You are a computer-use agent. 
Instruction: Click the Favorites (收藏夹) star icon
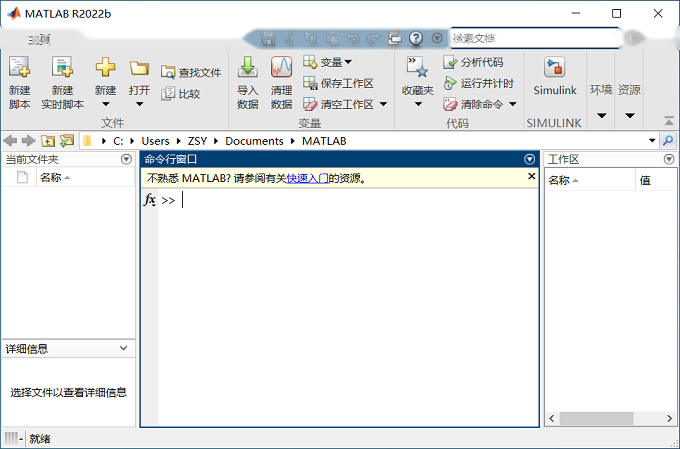(417, 67)
